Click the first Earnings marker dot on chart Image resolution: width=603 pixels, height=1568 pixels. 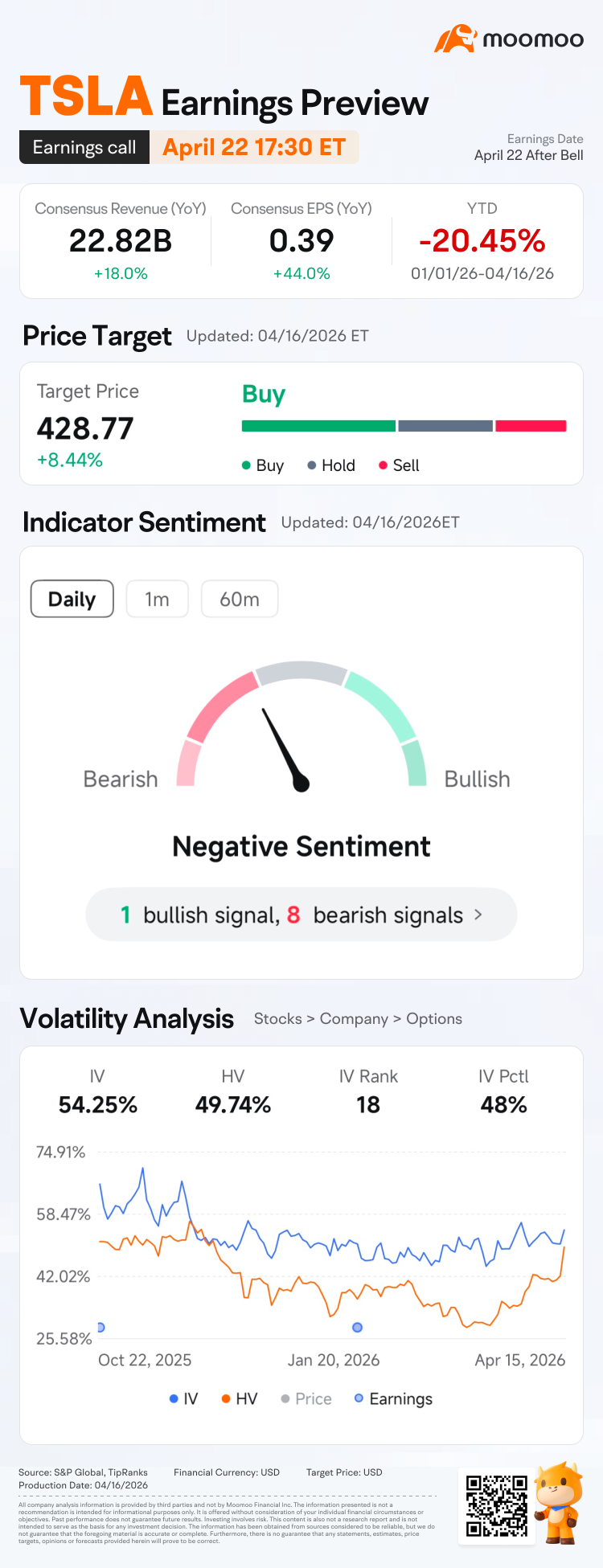[x=100, y=1327]
